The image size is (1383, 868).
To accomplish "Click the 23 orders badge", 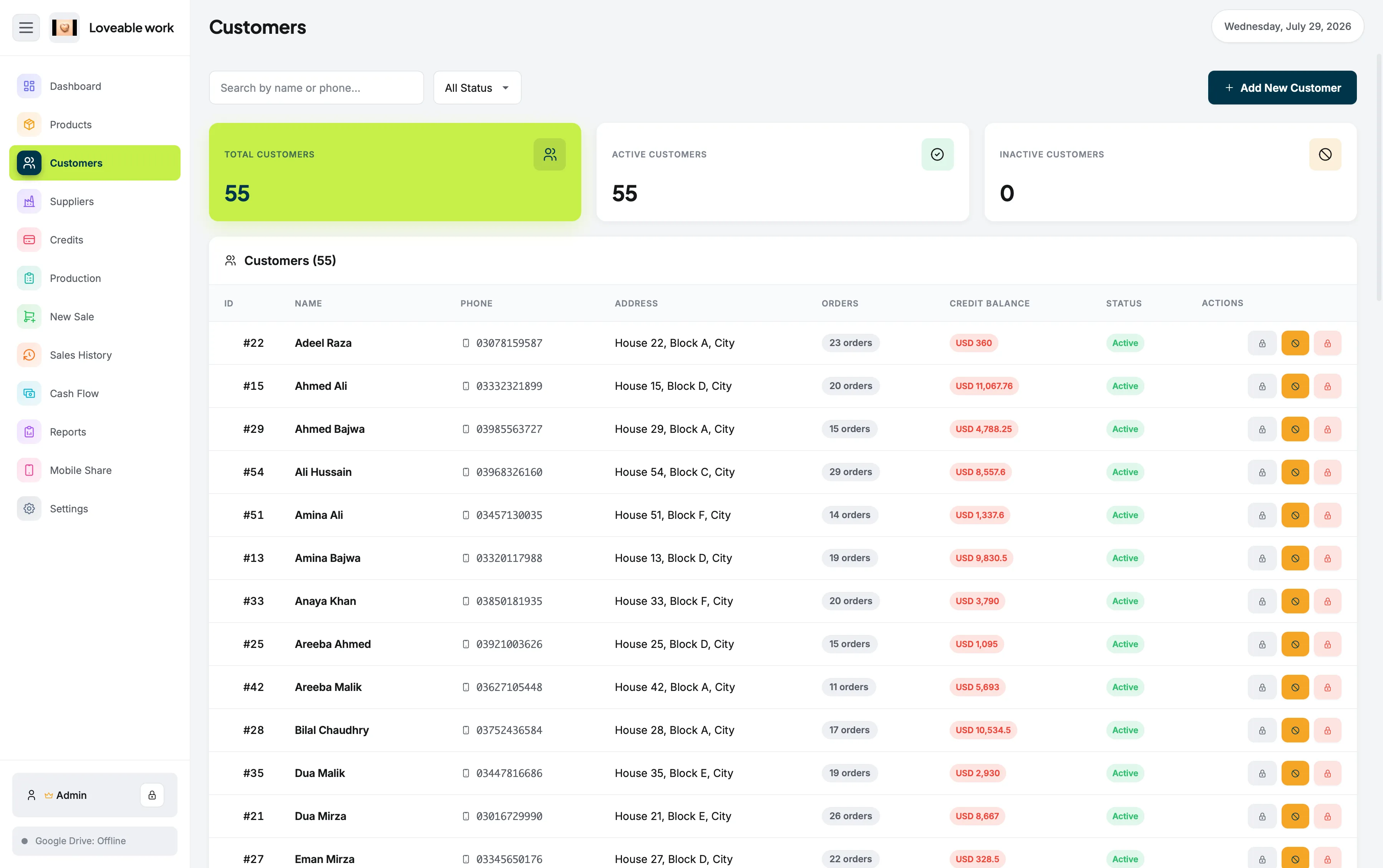I will pos(850,343).
